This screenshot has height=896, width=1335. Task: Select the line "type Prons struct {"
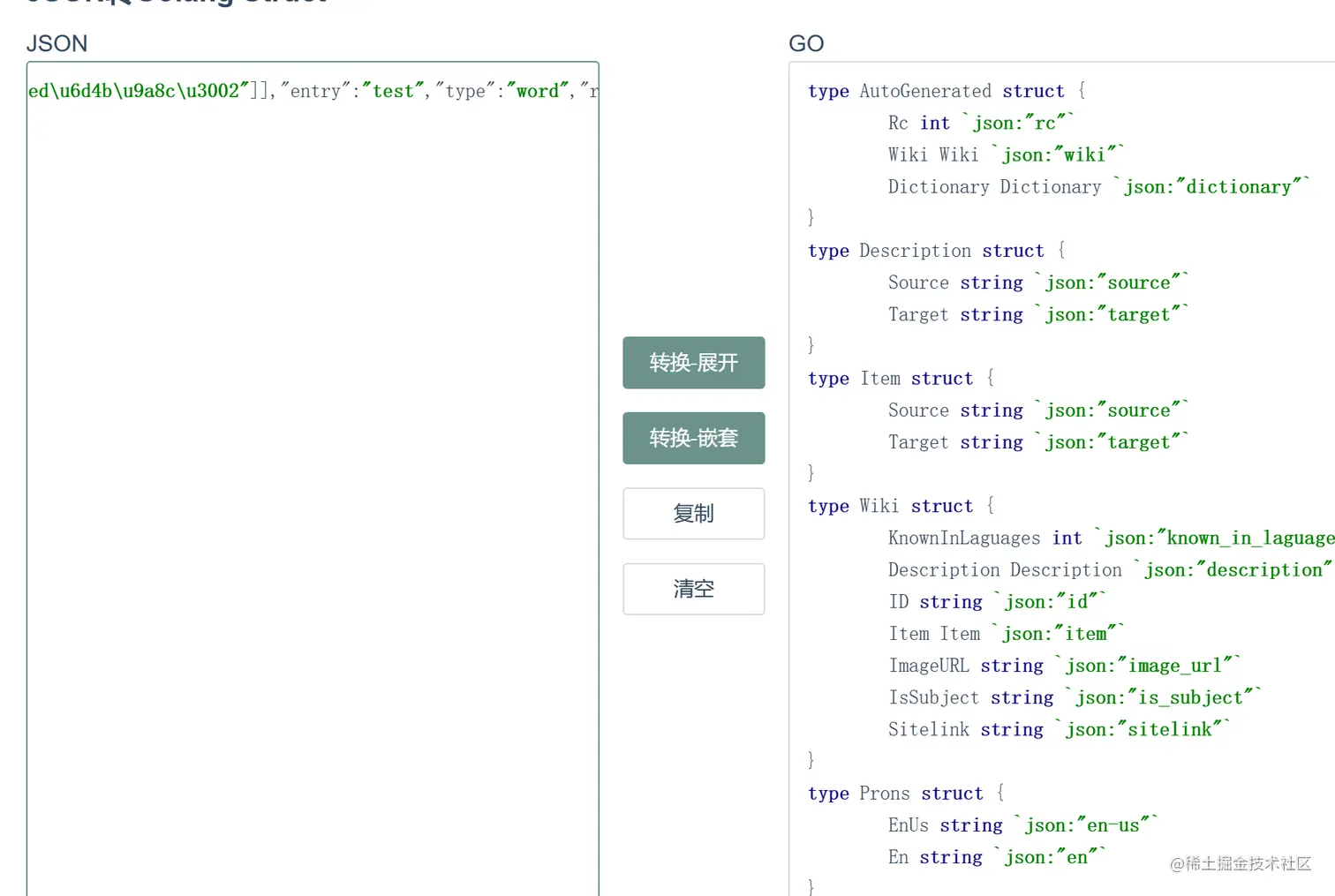[906, 794]
